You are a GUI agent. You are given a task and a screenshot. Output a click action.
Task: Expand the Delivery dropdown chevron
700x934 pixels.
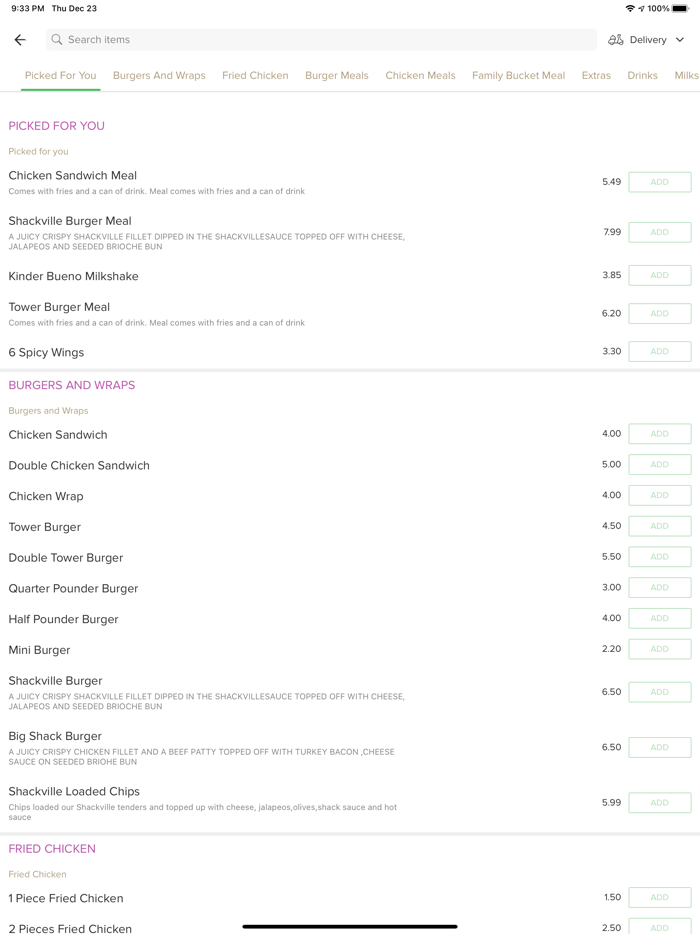(680, 40)
